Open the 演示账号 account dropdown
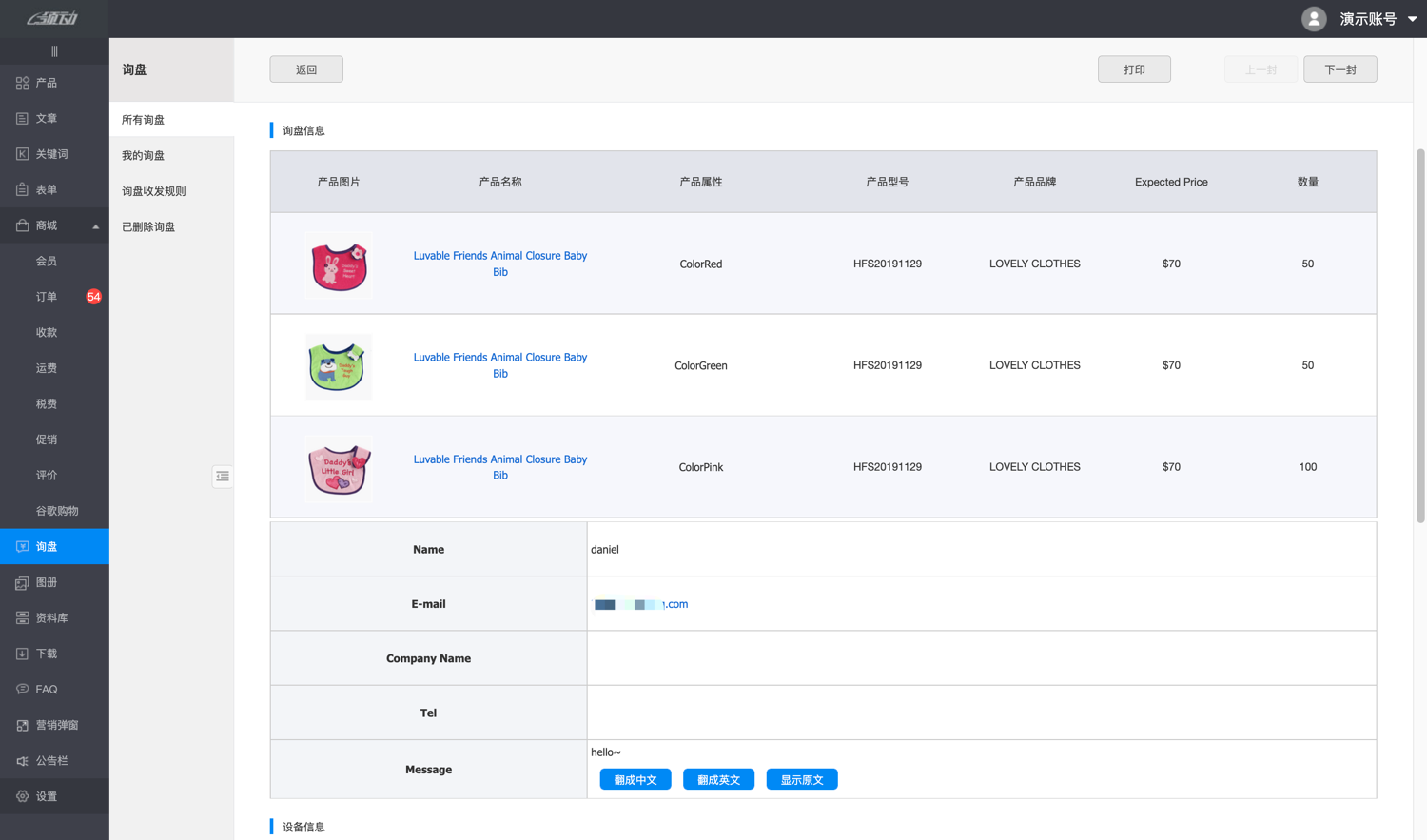Screen dimensions: 1427x840 pos(1412,19)
